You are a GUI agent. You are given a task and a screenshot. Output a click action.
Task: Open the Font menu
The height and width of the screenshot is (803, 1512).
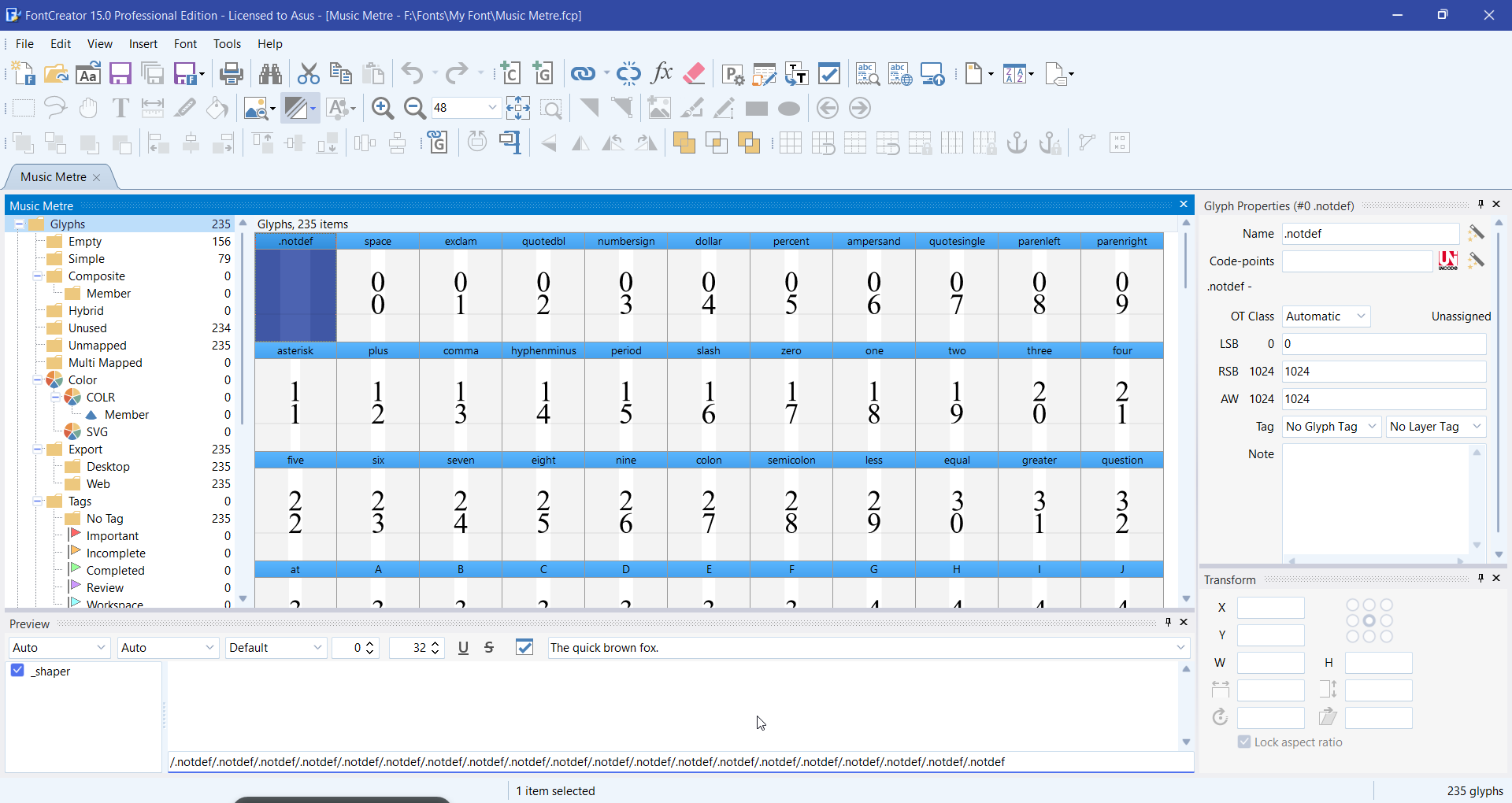(185, 44)
